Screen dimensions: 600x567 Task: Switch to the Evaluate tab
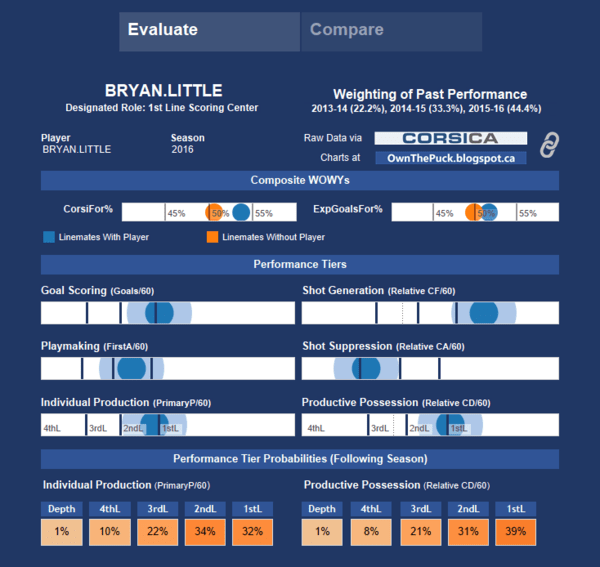tap(209, 30)
